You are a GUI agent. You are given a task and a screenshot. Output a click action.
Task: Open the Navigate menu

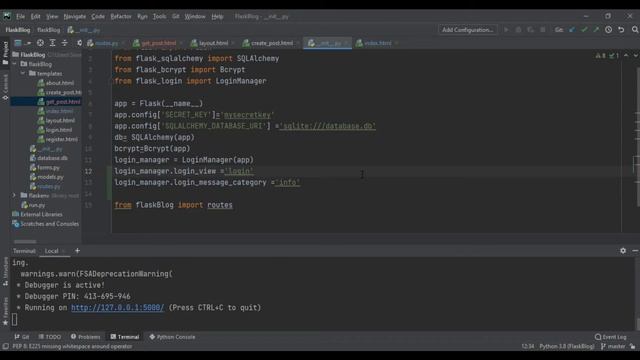point(75,16)
